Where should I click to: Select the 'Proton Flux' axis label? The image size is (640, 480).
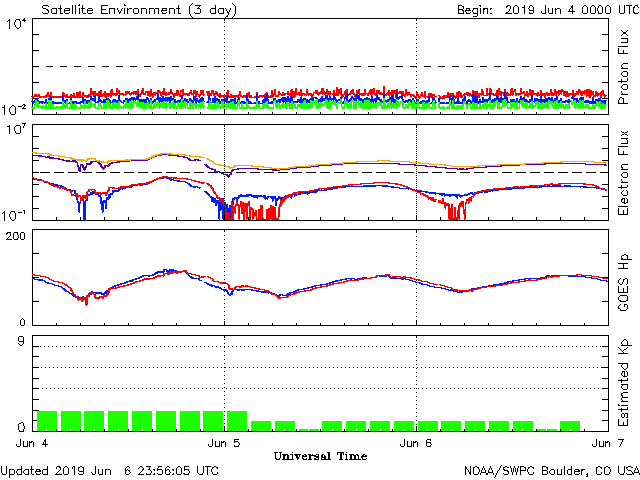pos(623,67)
